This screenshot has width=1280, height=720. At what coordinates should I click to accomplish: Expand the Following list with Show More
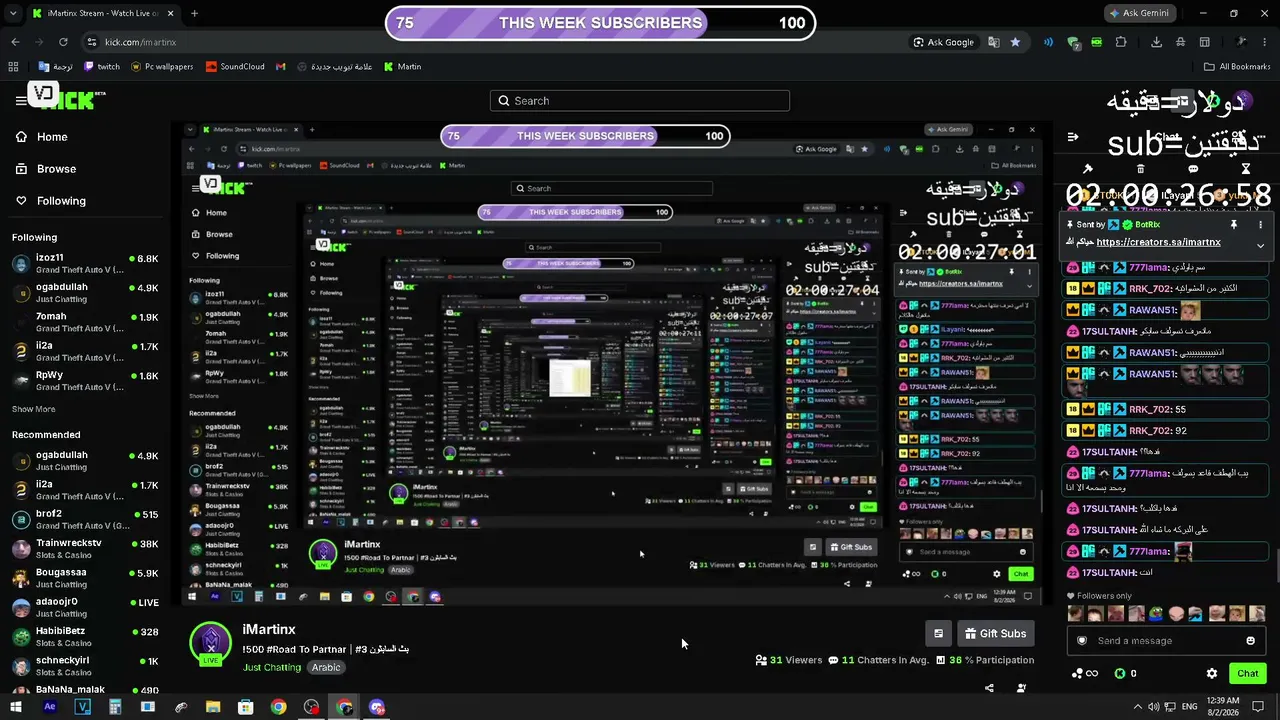33,409
